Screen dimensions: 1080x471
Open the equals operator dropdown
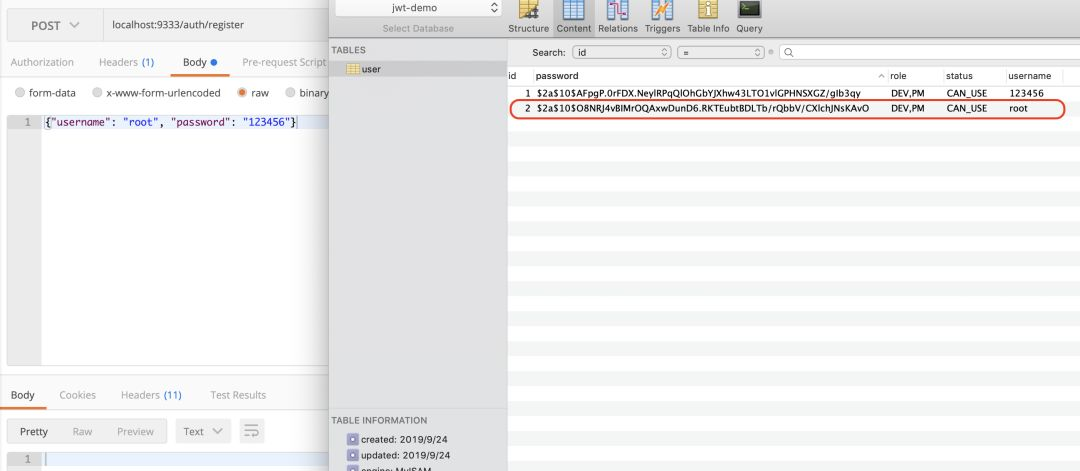pos(720,52)
